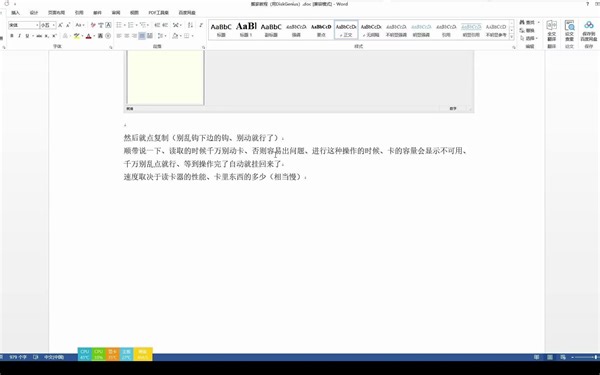Toggle justify paragraph alignment

142,36
